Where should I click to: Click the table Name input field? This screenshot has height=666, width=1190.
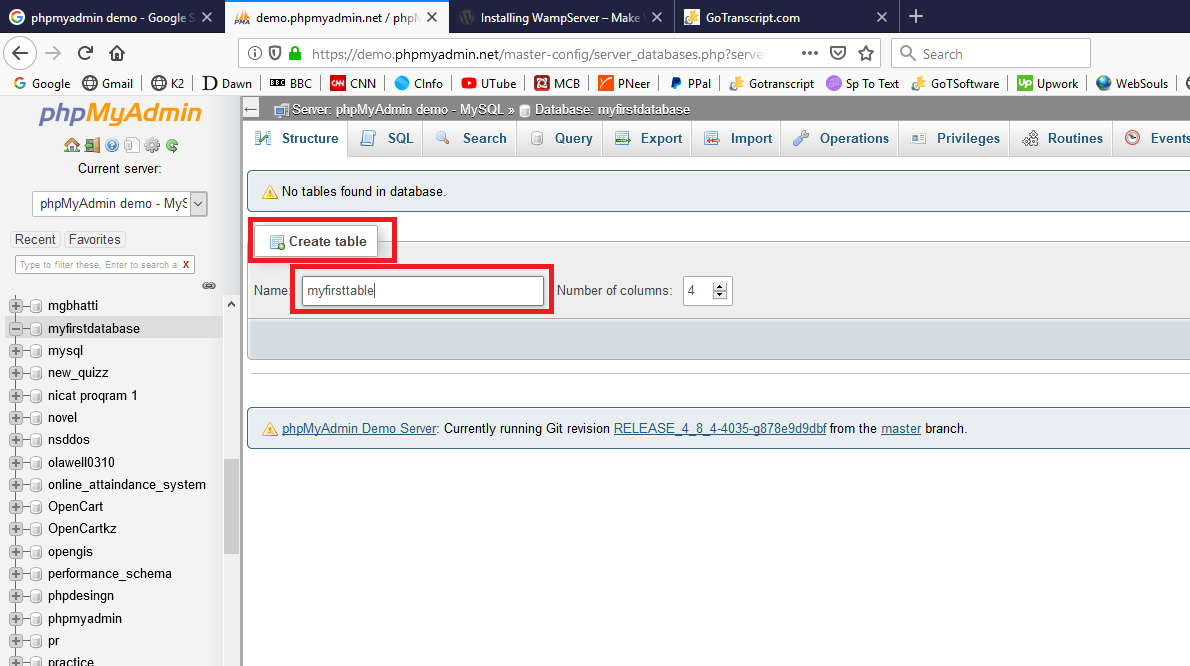pos(422,290)
